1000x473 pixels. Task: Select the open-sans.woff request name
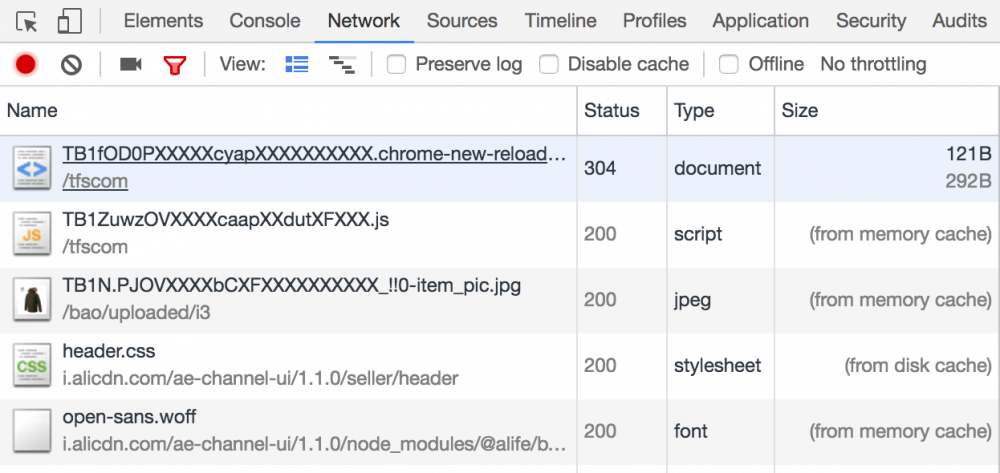129,417
